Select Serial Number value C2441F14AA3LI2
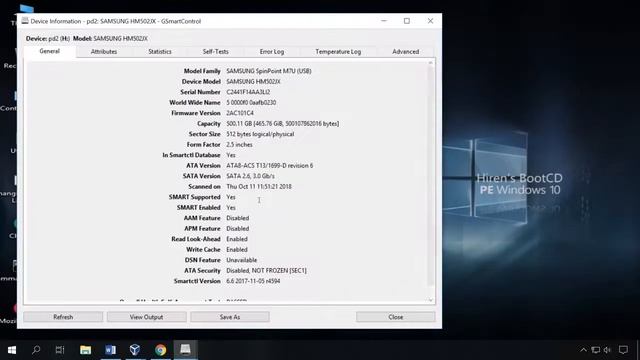This screenshot has height=360, width=640. (x=248, y=92)
